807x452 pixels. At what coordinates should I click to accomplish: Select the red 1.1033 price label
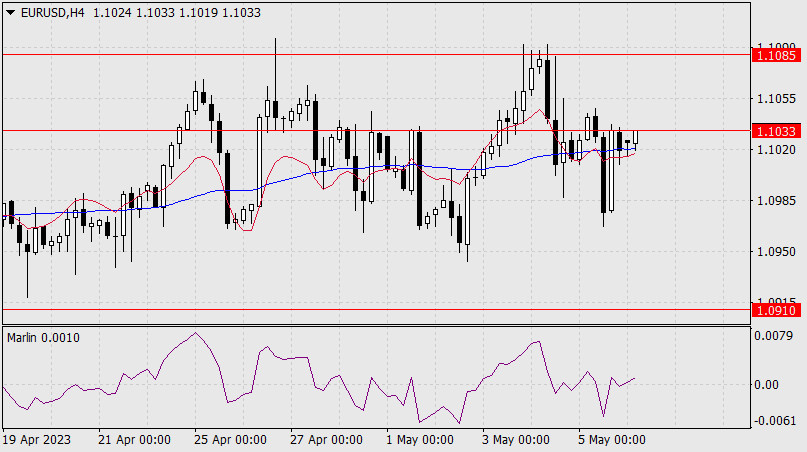click(776, 131)
